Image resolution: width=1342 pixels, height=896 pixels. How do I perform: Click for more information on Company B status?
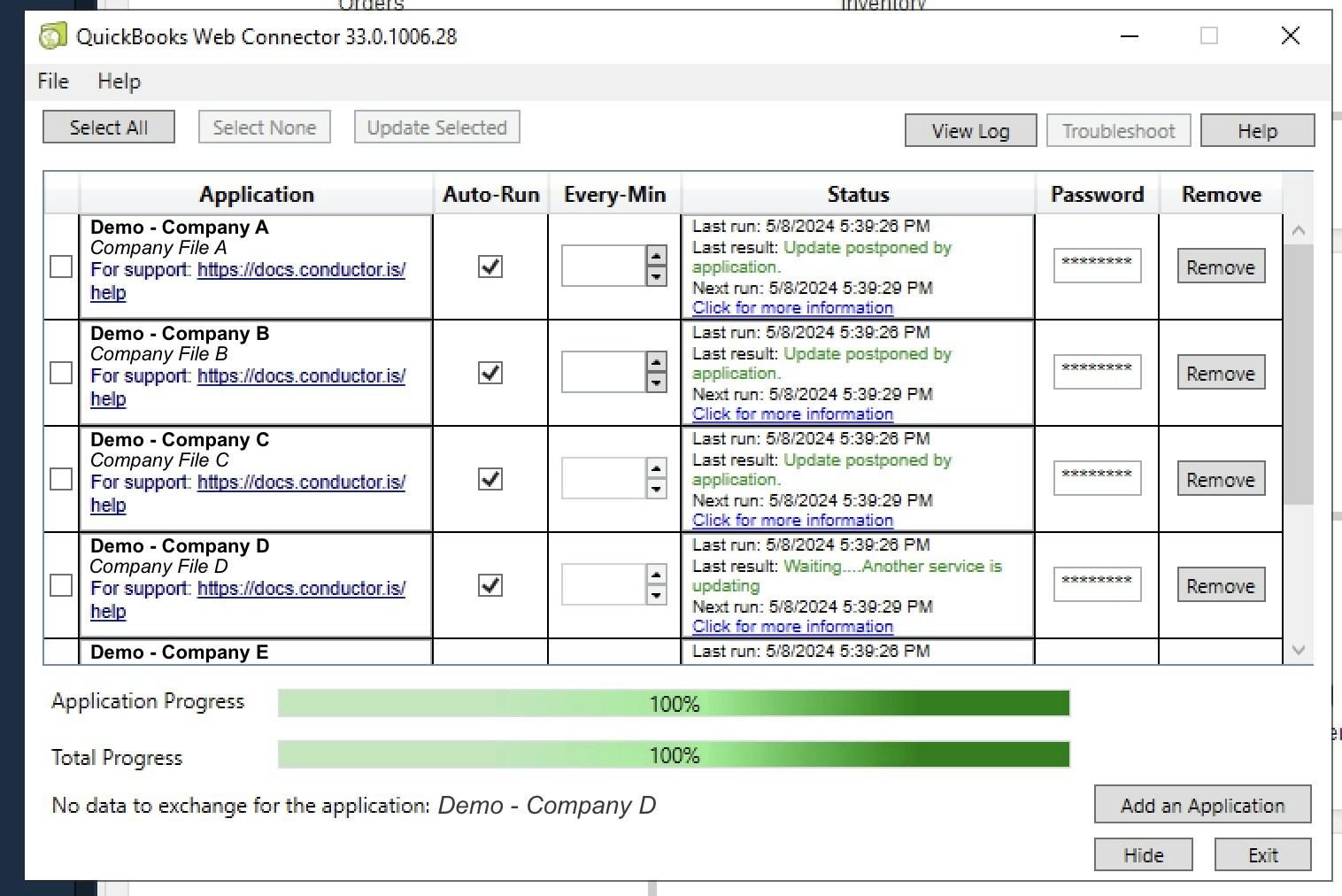[x=792, y=413]
